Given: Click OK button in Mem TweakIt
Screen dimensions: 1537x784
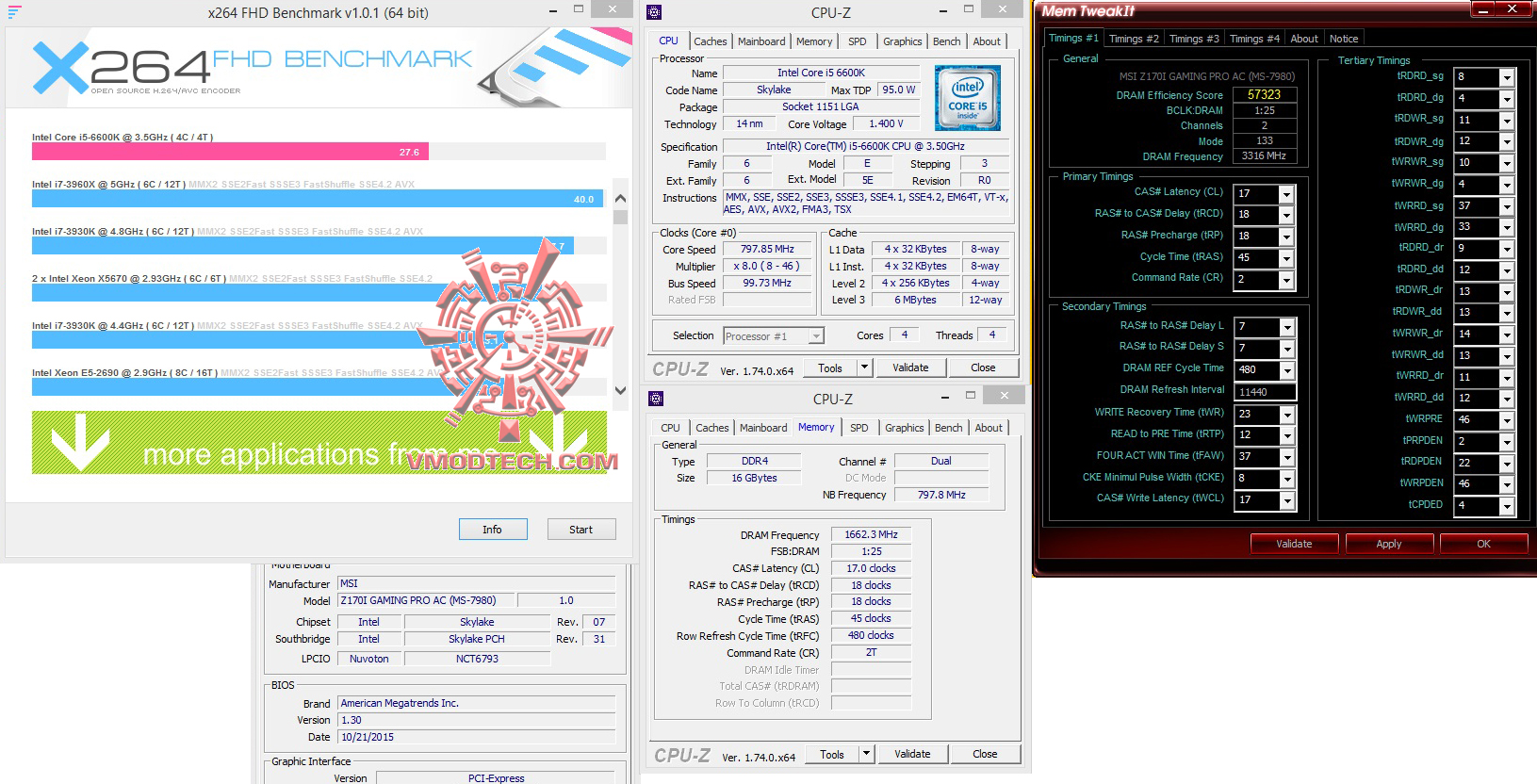Looking at the screenshot, I should tap(1483, 544).
